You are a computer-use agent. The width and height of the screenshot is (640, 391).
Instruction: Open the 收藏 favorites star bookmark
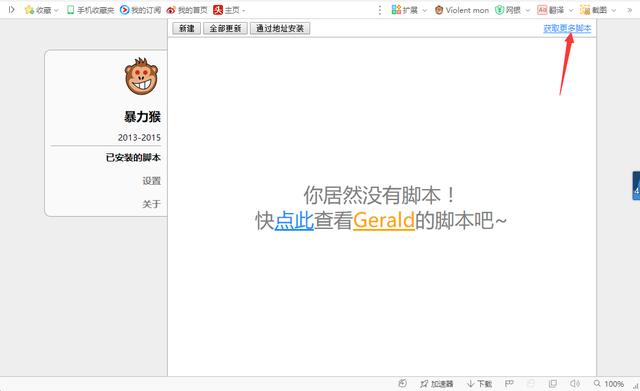click(38, 10)
